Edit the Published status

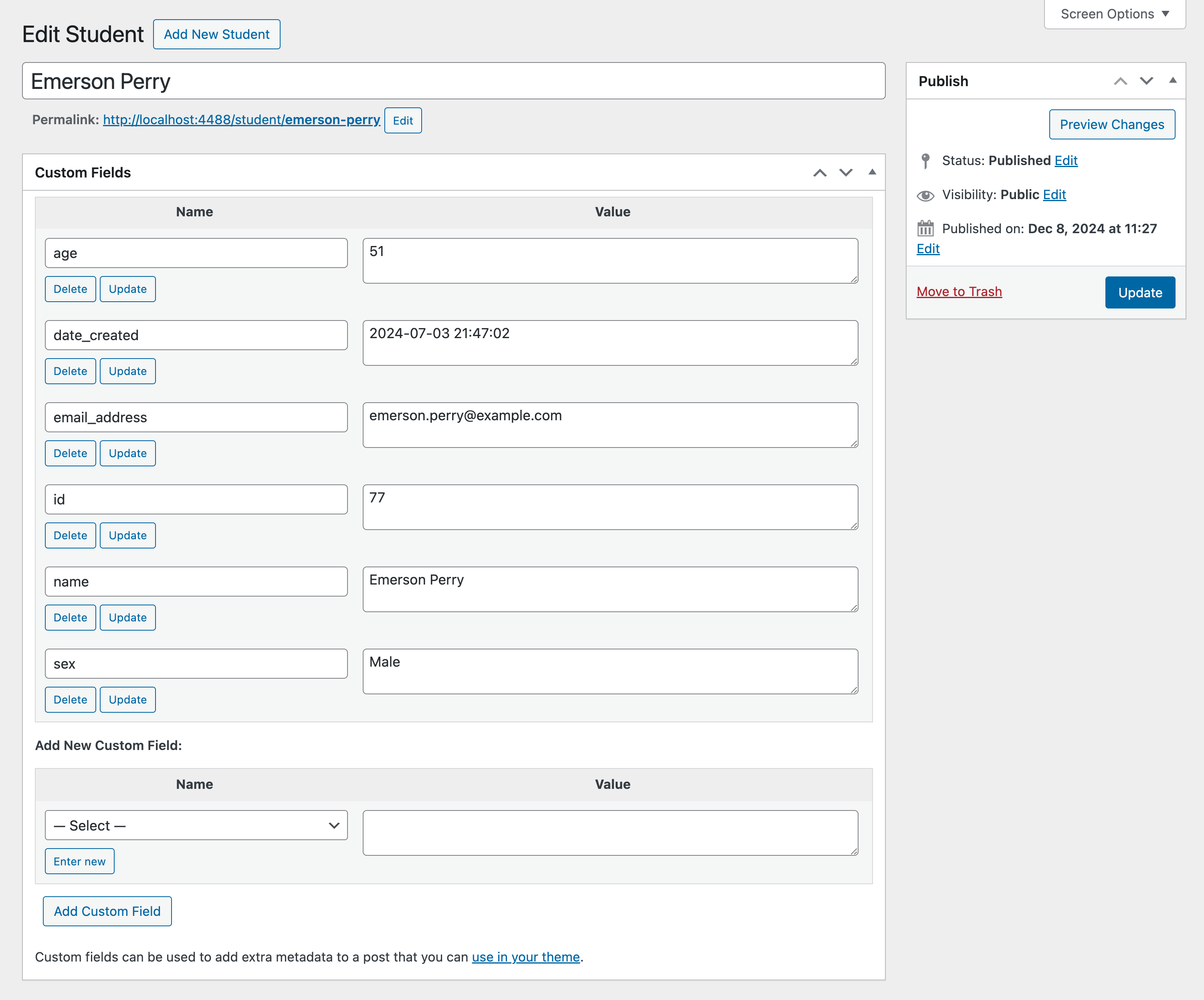tap(1066, 161)
